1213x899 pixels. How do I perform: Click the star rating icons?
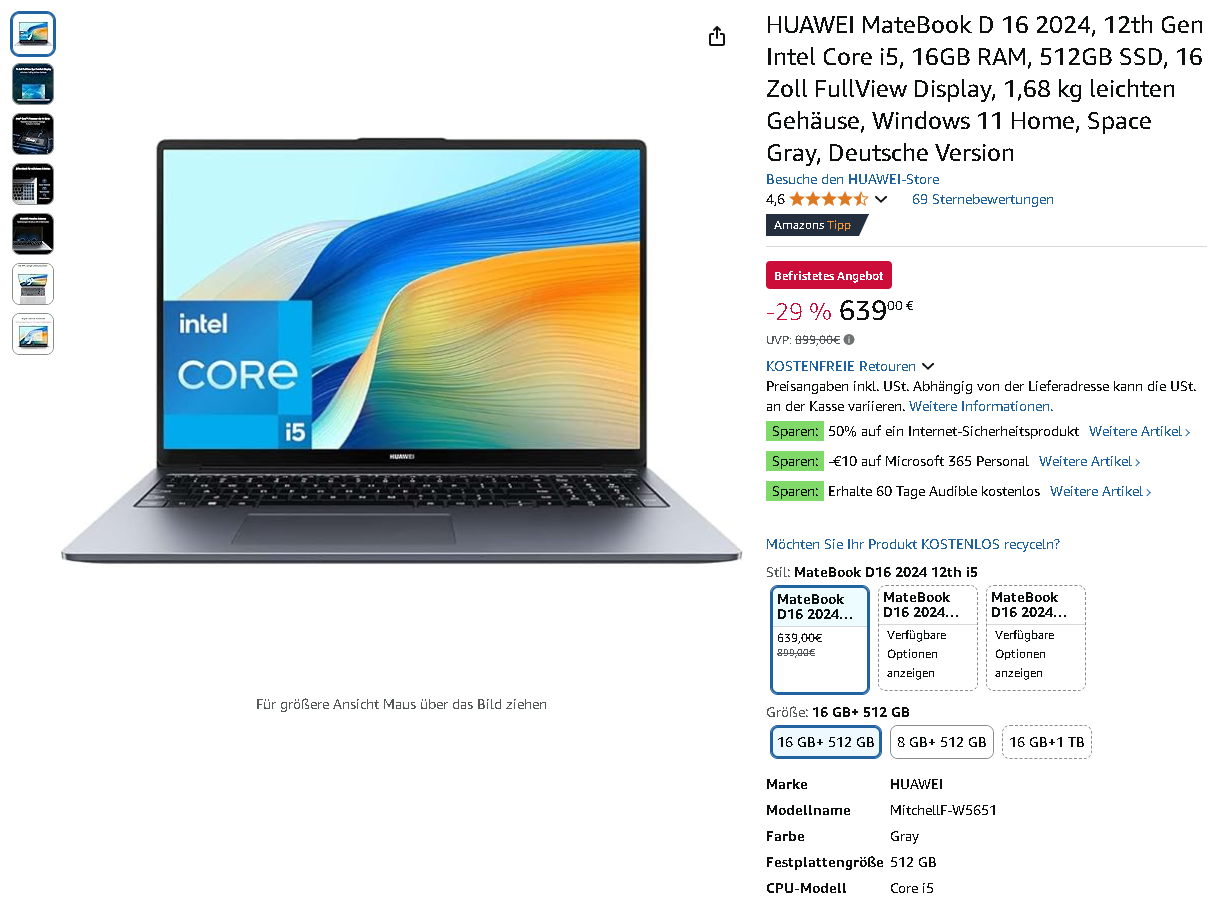coord(828,199)
